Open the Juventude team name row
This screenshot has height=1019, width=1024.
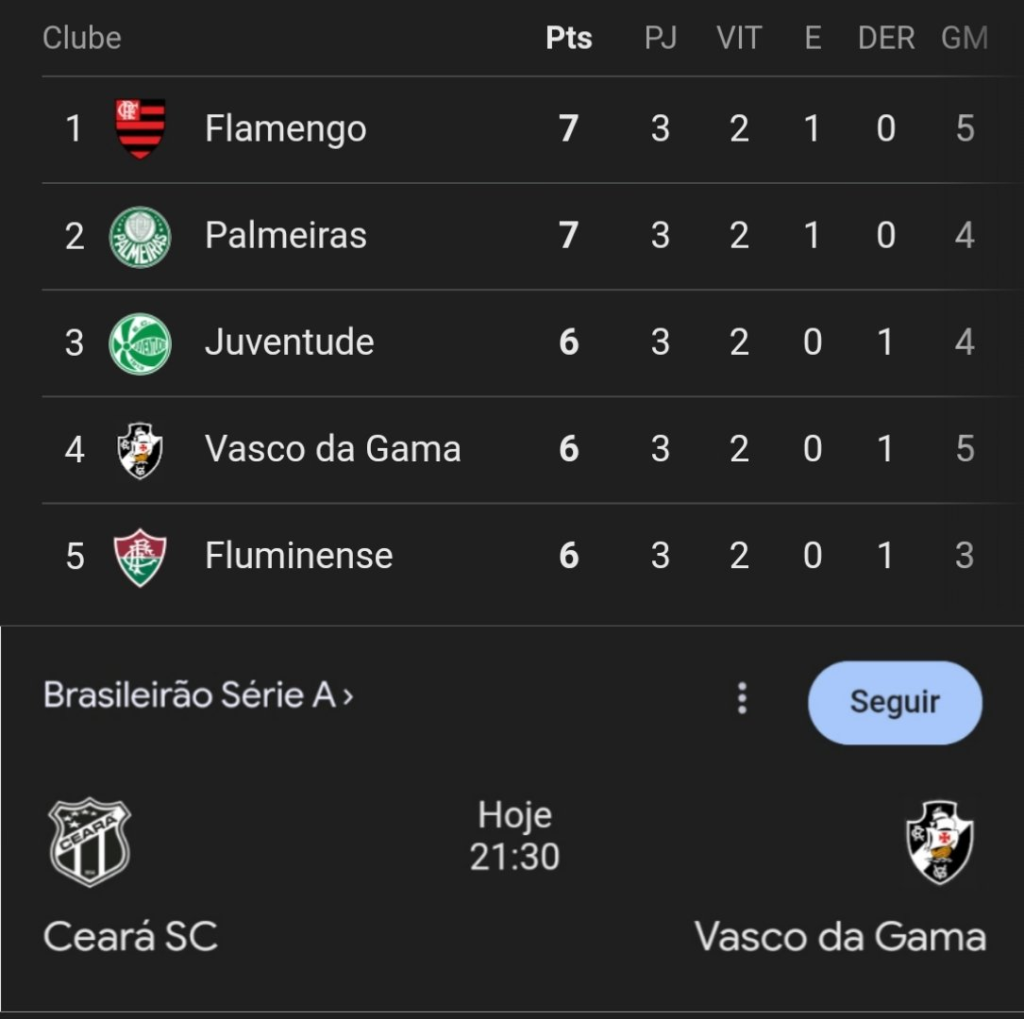[x=289, y=343]
